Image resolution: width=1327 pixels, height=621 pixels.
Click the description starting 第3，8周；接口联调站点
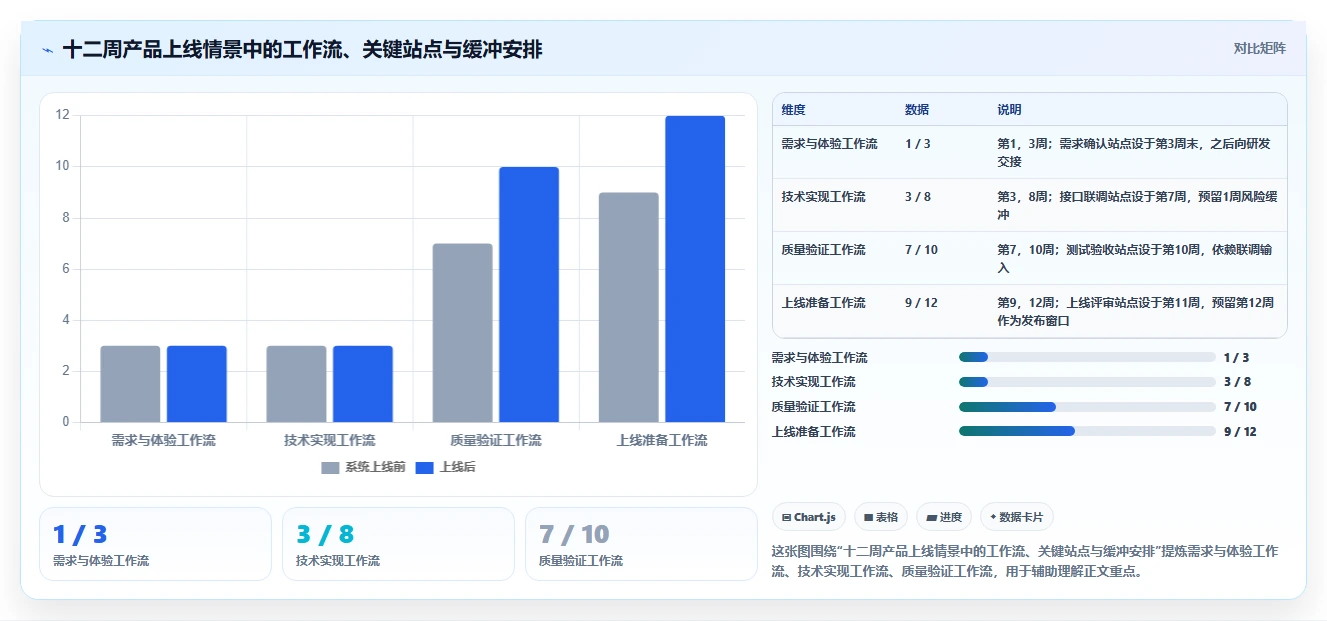1137,206
